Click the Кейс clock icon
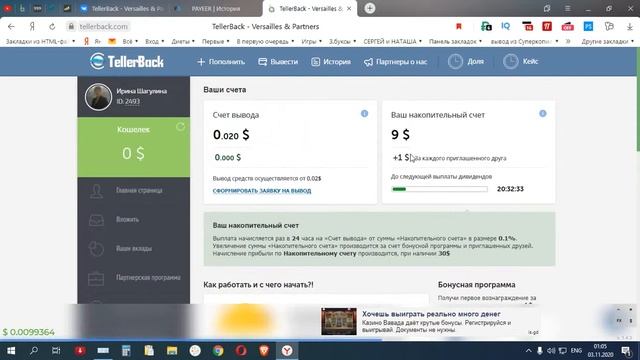This screenshot has height=360, width=640. click(510, 62)
